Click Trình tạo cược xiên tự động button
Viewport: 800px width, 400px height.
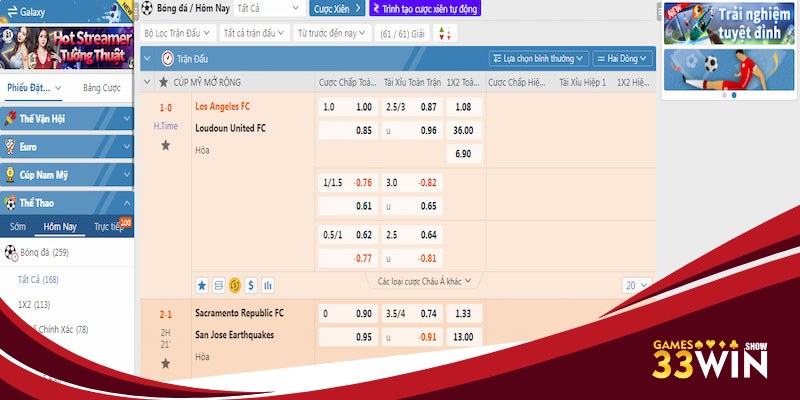424,8
